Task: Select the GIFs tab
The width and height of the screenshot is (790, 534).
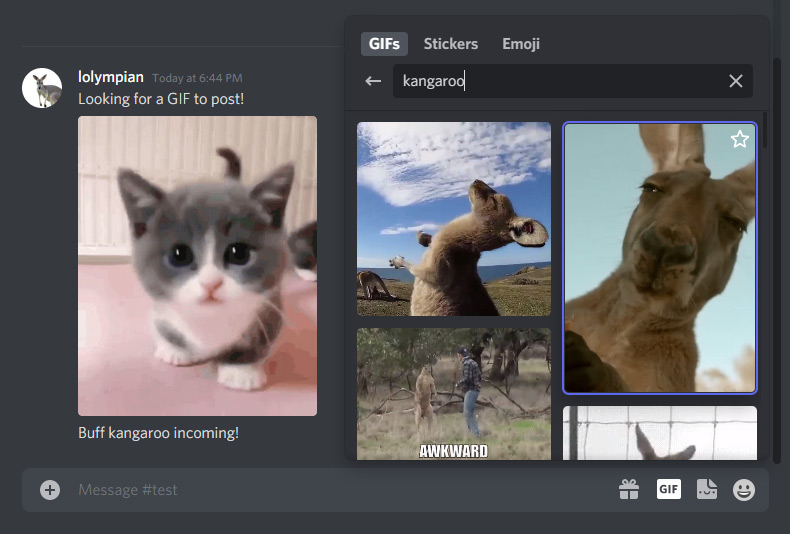Action: [x=384, y=44]
